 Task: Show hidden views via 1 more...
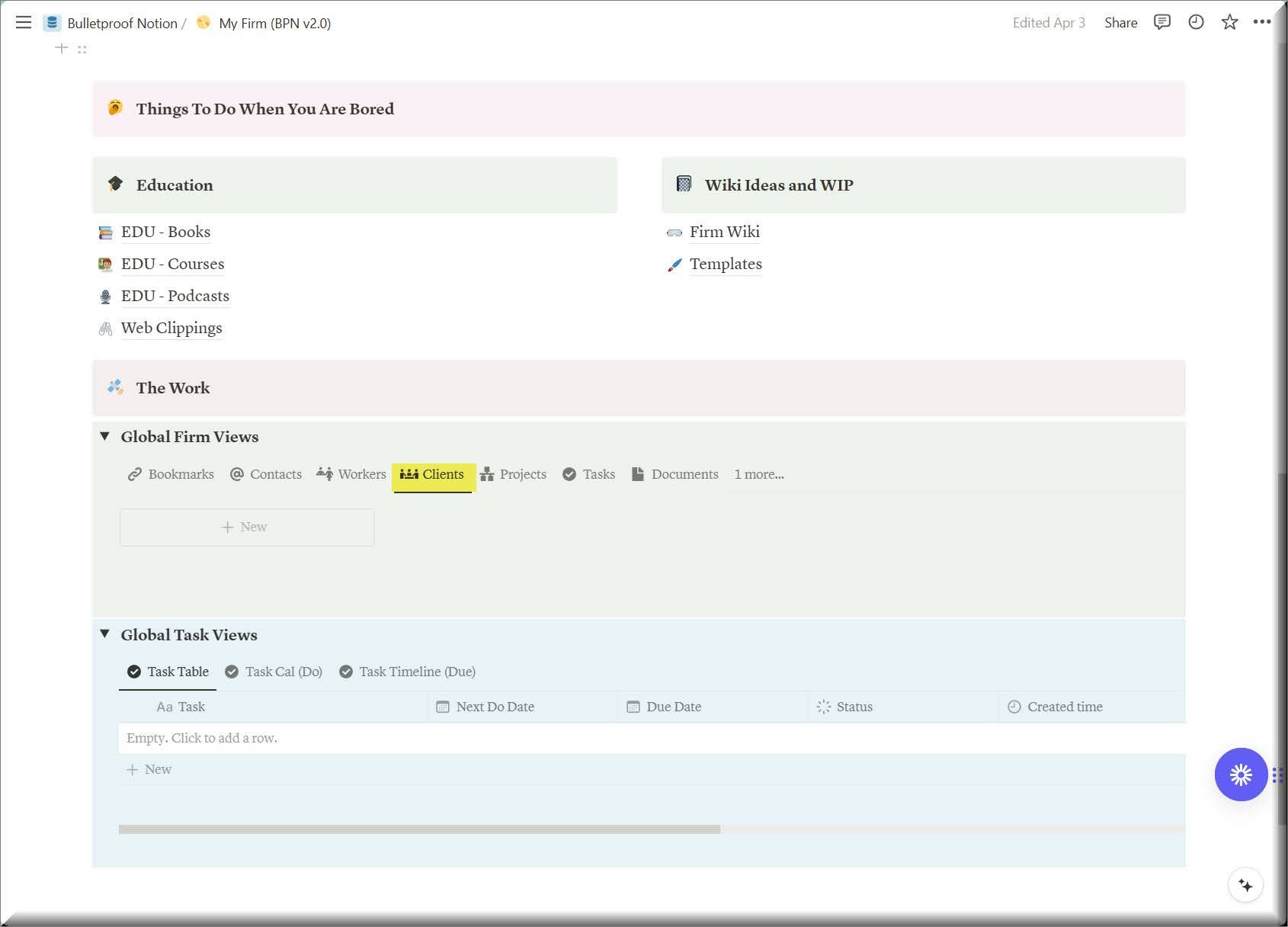click(x=759, y=474)
